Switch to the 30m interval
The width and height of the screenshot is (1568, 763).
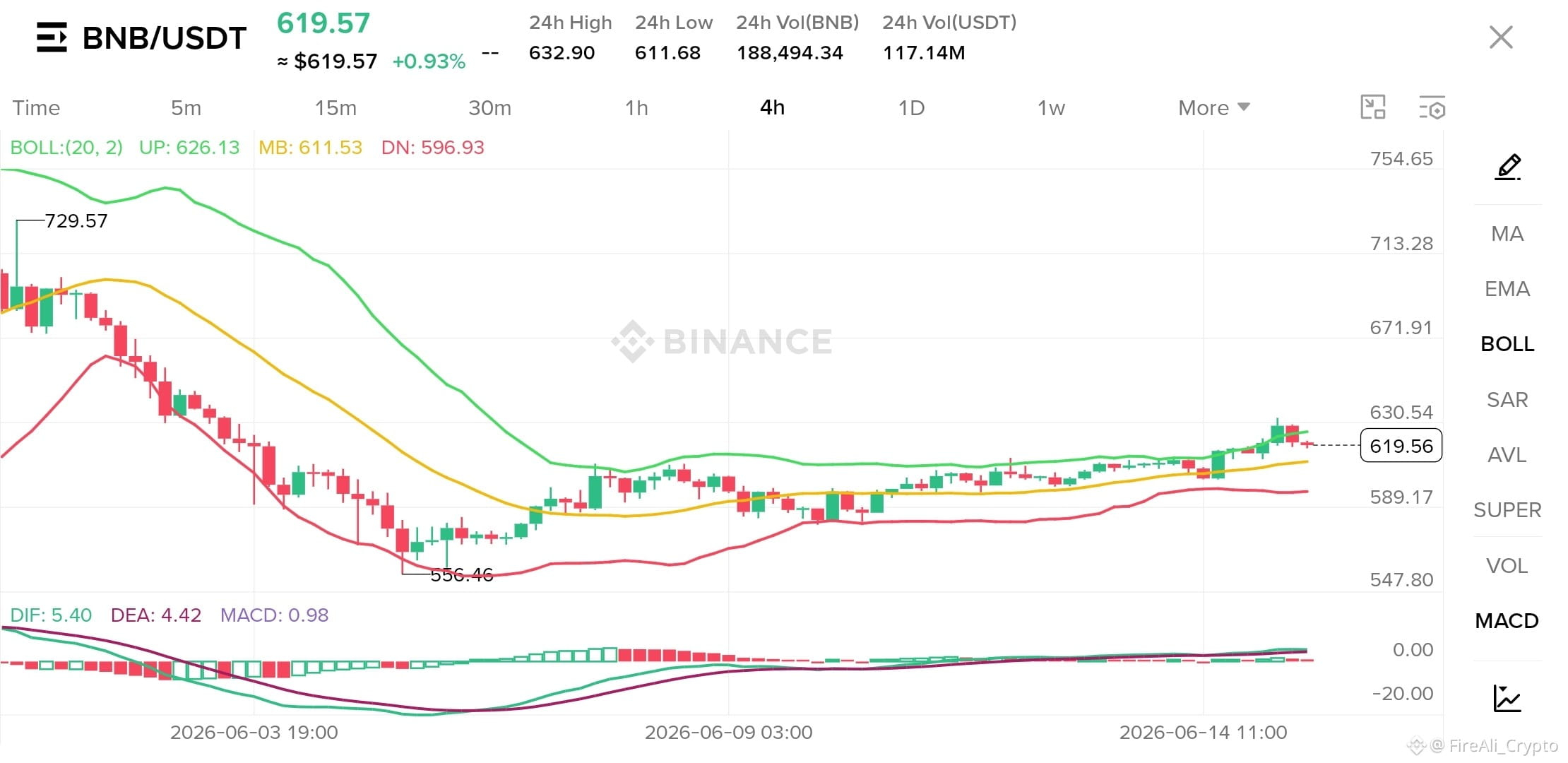pos(489,107)
